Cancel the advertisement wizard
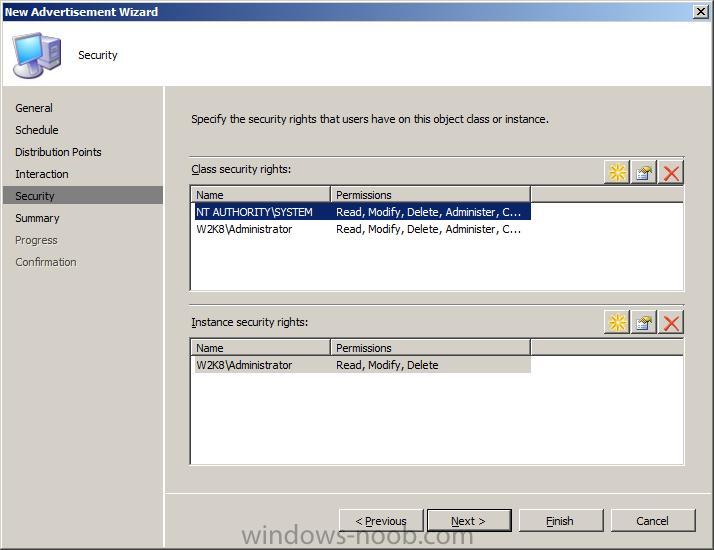 tap(653, 520)
